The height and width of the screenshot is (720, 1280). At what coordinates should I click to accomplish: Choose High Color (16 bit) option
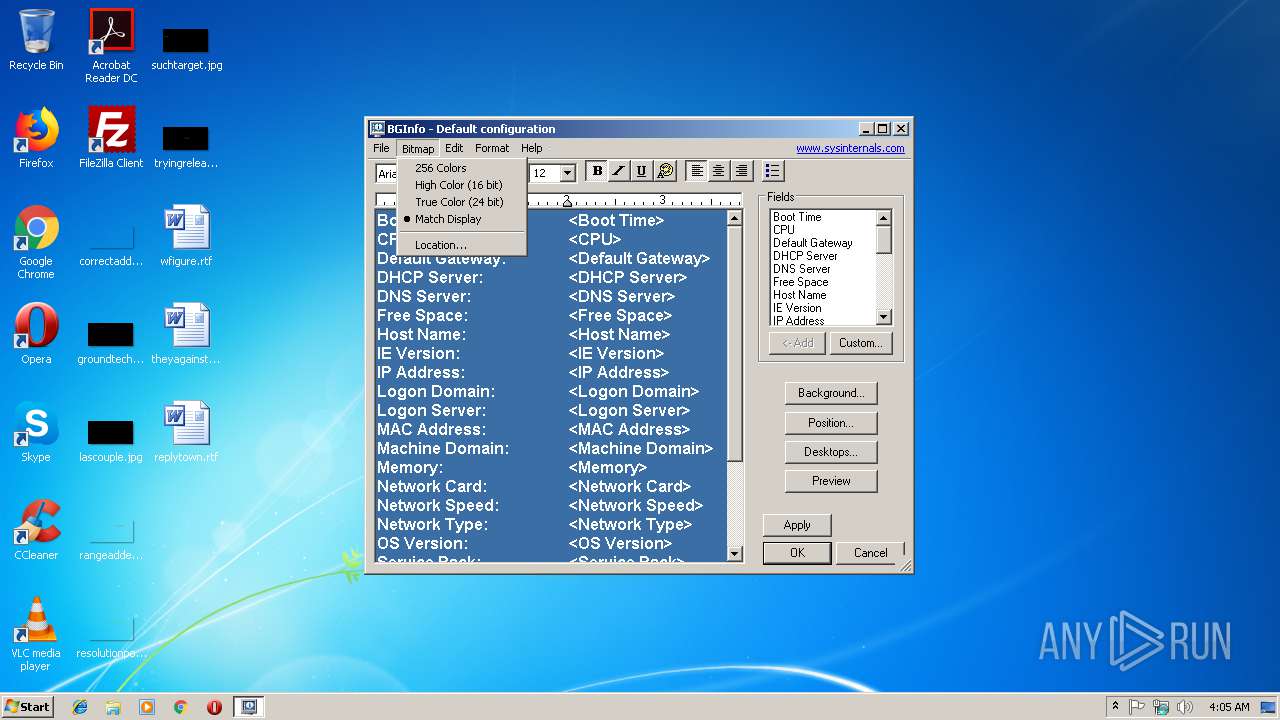tap(461, 185)
